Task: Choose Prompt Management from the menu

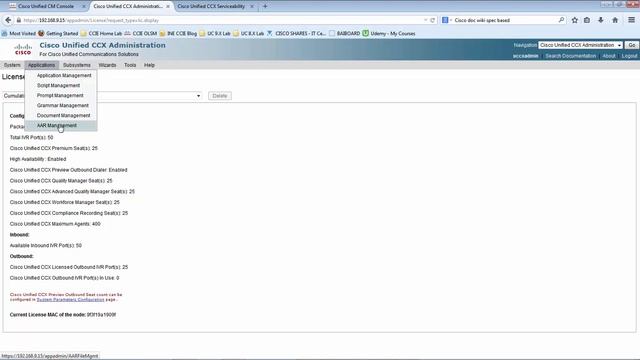Action: tap(60, 96)
